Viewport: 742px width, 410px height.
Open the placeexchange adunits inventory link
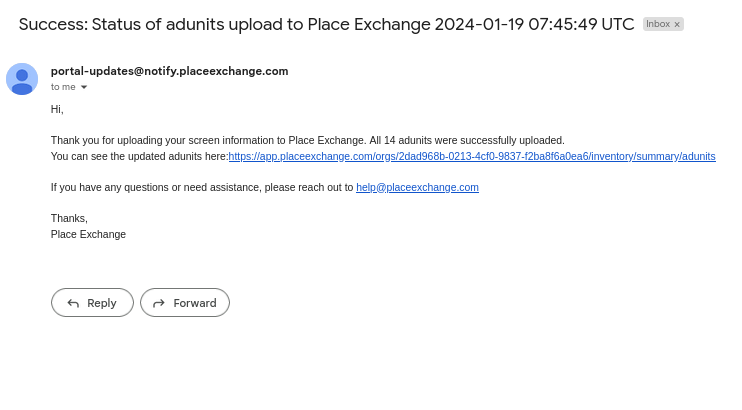coord(472,156)
